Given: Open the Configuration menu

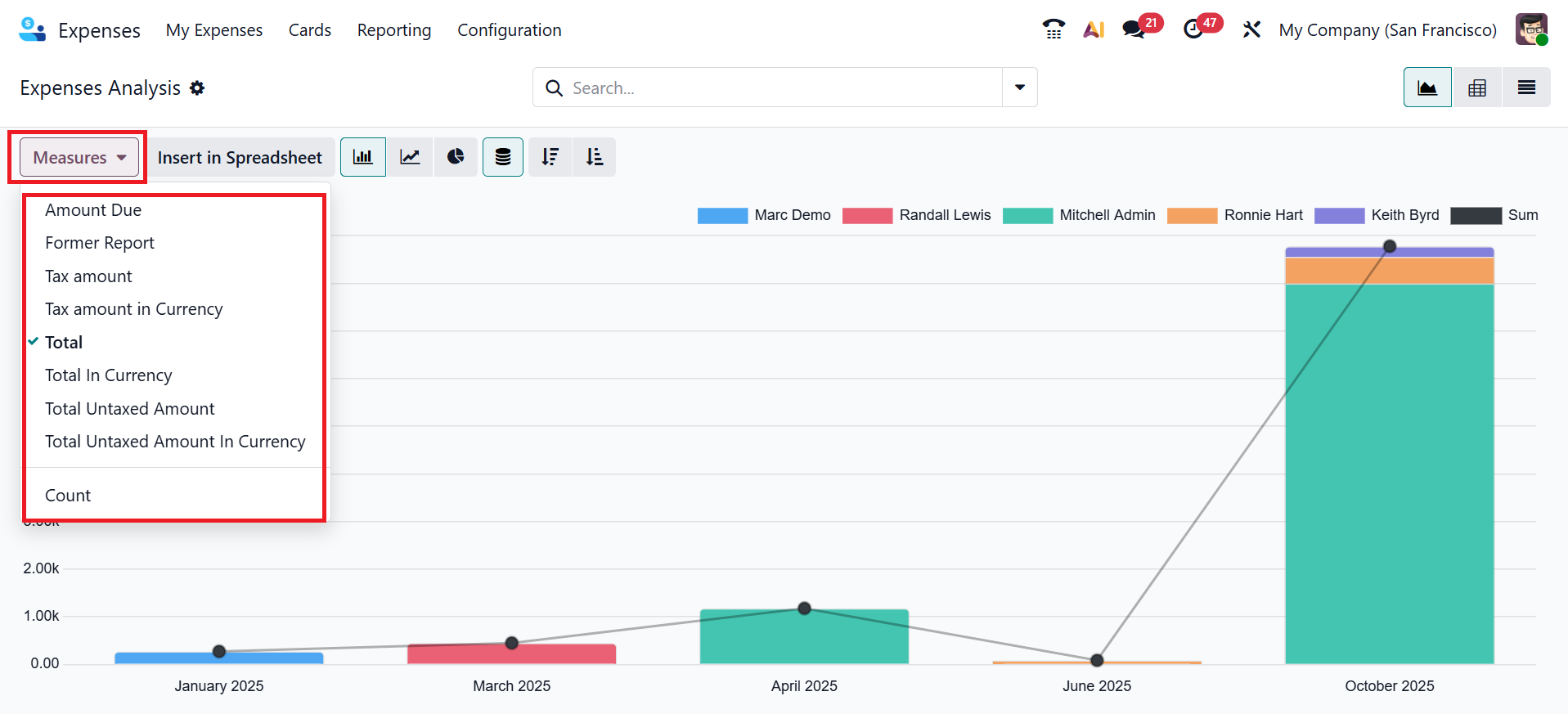Looking at the screenshot, I should pos(509,30).
